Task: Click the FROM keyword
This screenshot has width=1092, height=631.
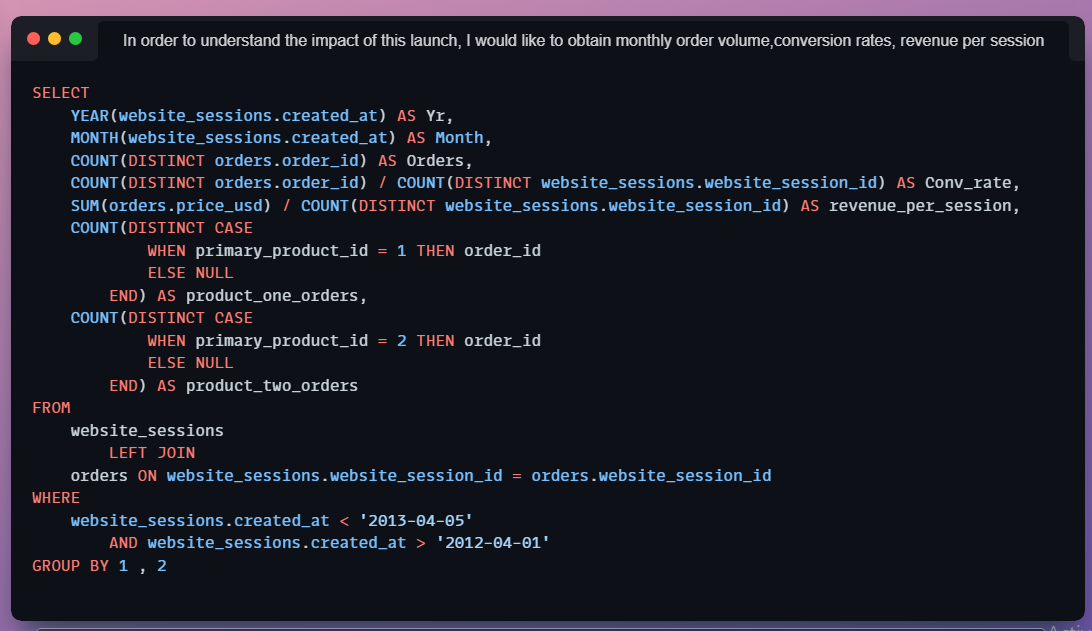Action: 51,407
